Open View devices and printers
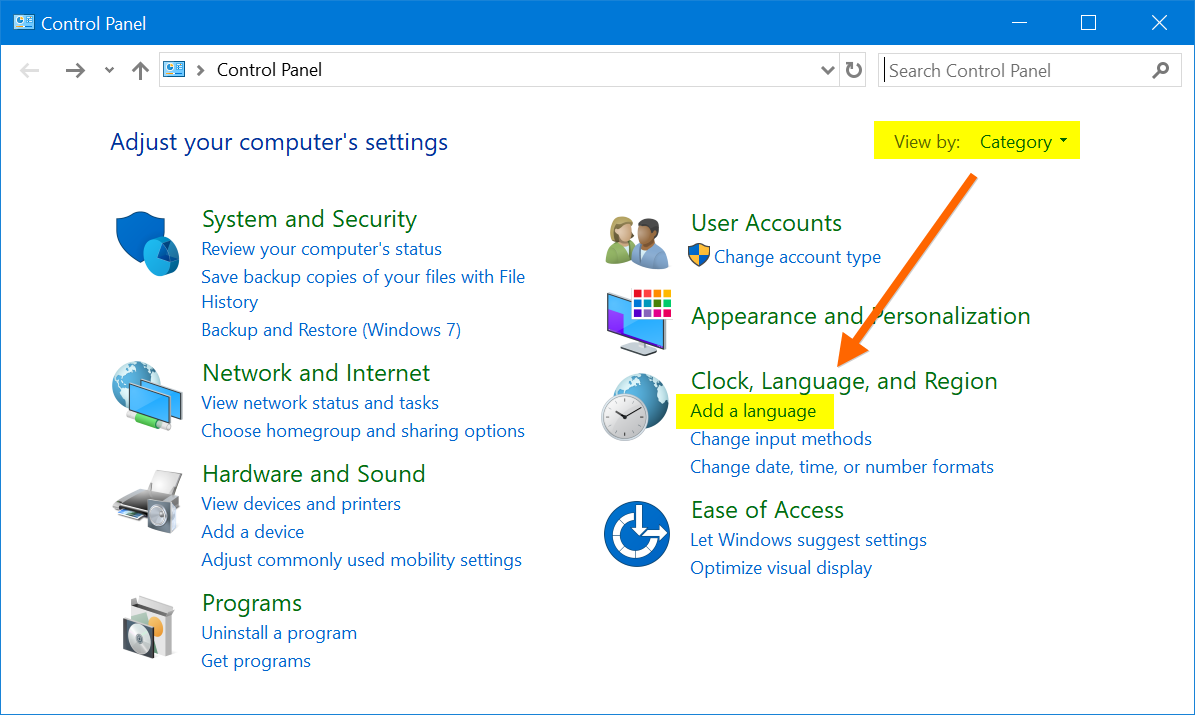The width and height of the screenshot is (1195, 715). click(301, 504)
